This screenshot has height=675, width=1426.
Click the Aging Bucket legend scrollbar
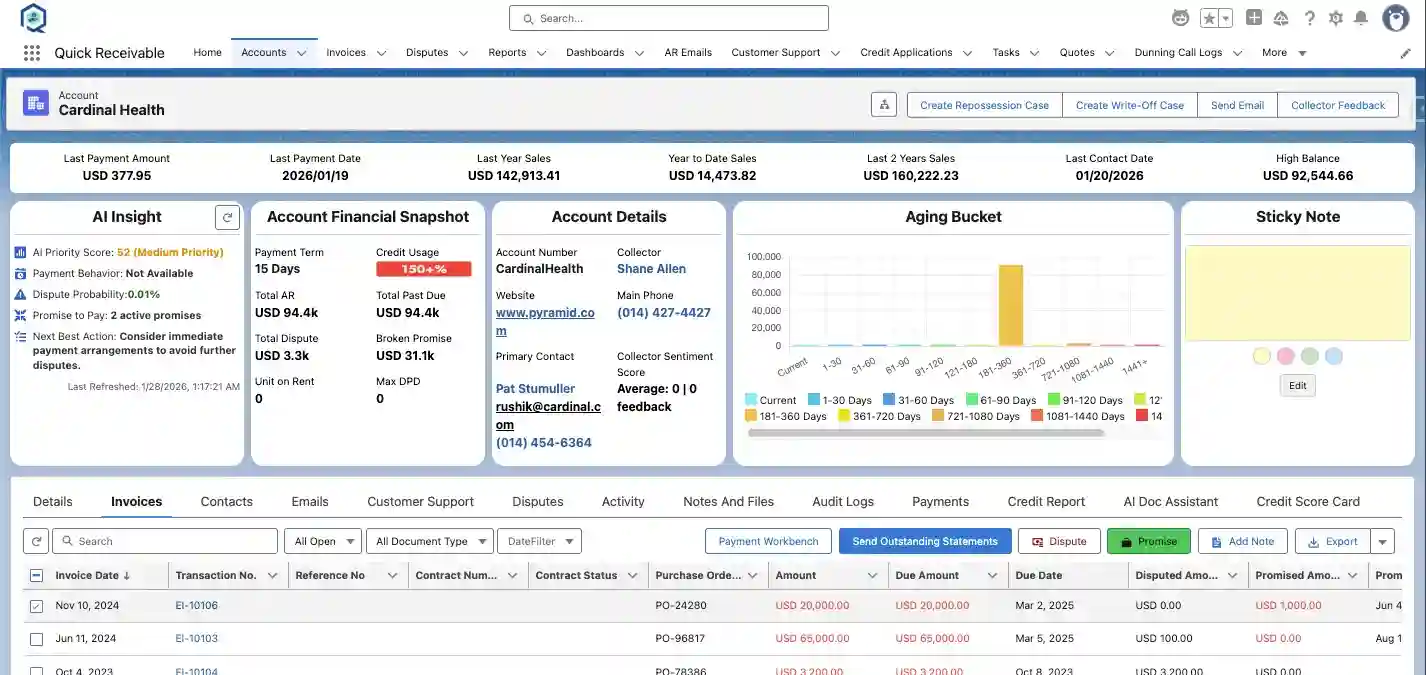926,433
